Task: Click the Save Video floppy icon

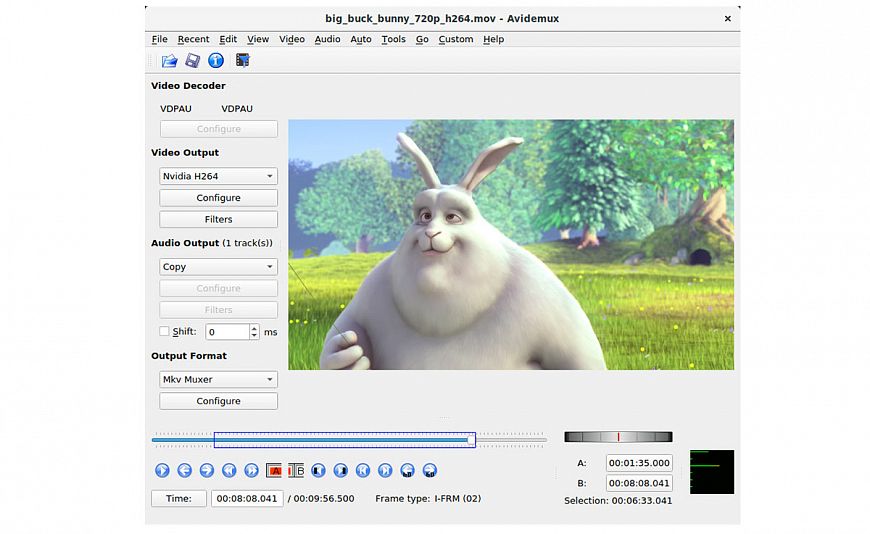Action: [x=192, y=61]
